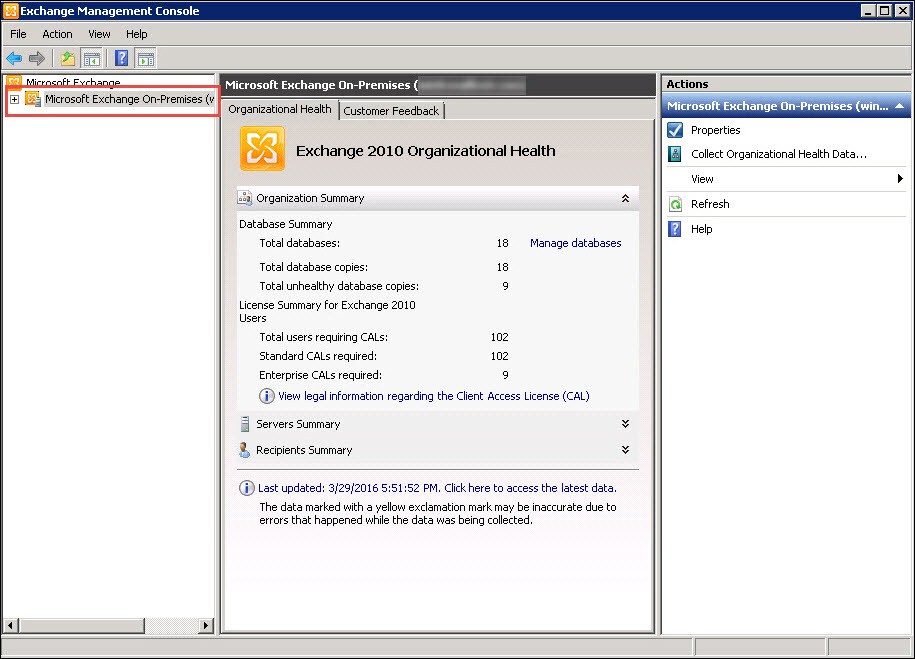The width and height of the screenshot is (915, 659).
Task: Open the File menu
Action: (18, 34)
